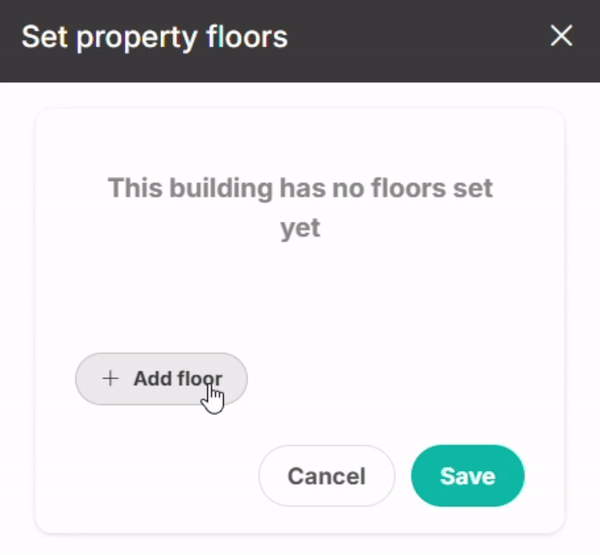Click the word building in the message
The width and height of the screenshot is (600, 555).
(221, 189)
